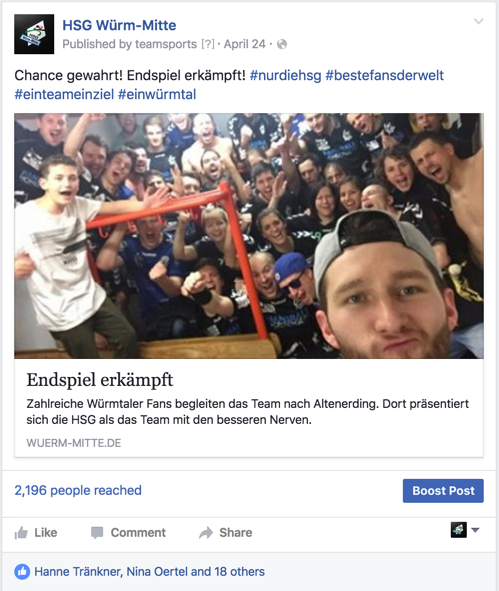Open hashtag #einteameinziel
Screen dimensions: 499x591
point(64,94)
